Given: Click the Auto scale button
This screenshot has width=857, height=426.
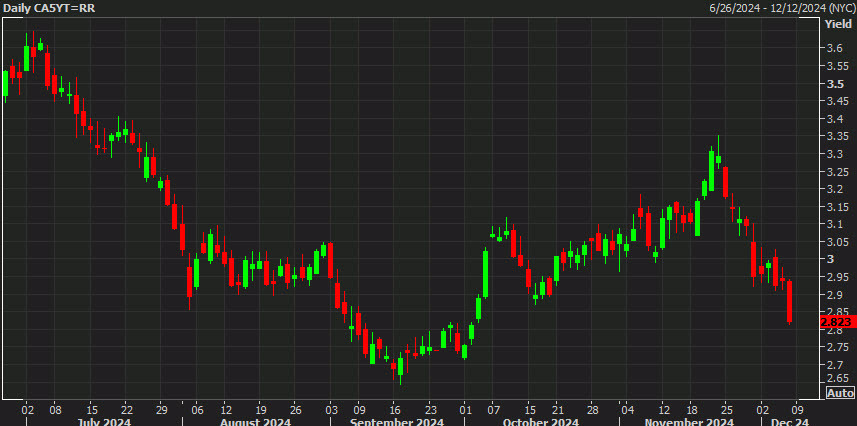Looking at the screenshot, I should pyautogui.click(x=841, y=393).
